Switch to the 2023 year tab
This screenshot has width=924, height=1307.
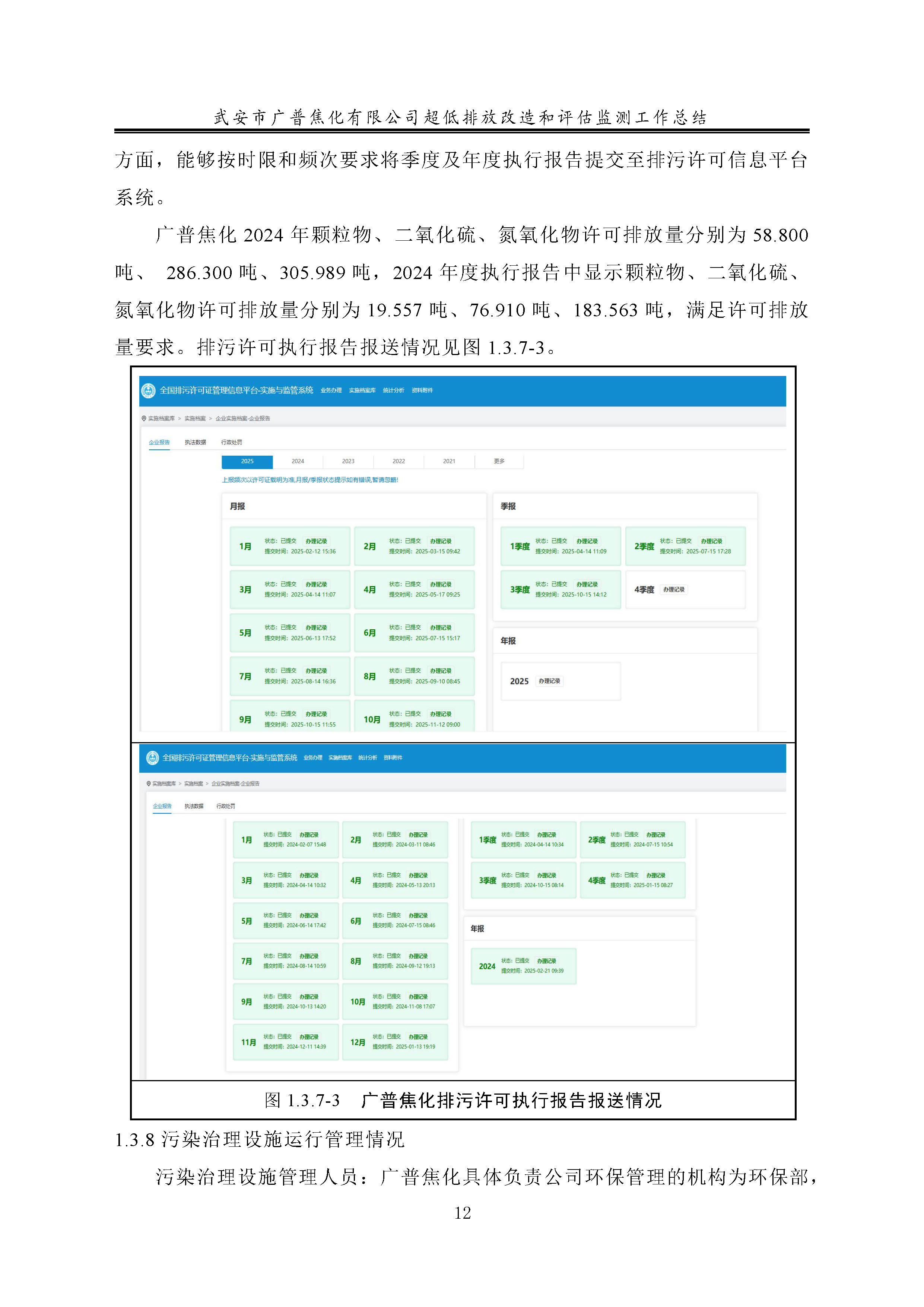pyautogui.click(x=348, y=462)
